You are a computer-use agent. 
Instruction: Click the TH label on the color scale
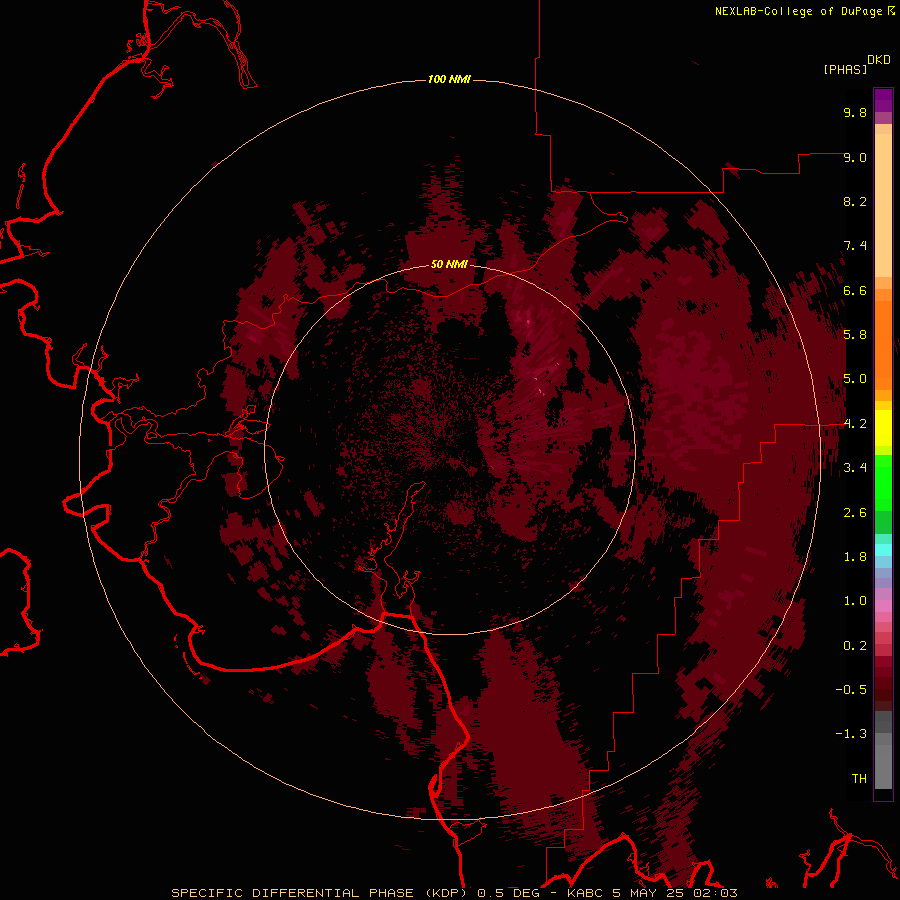(x=859, y=779)
